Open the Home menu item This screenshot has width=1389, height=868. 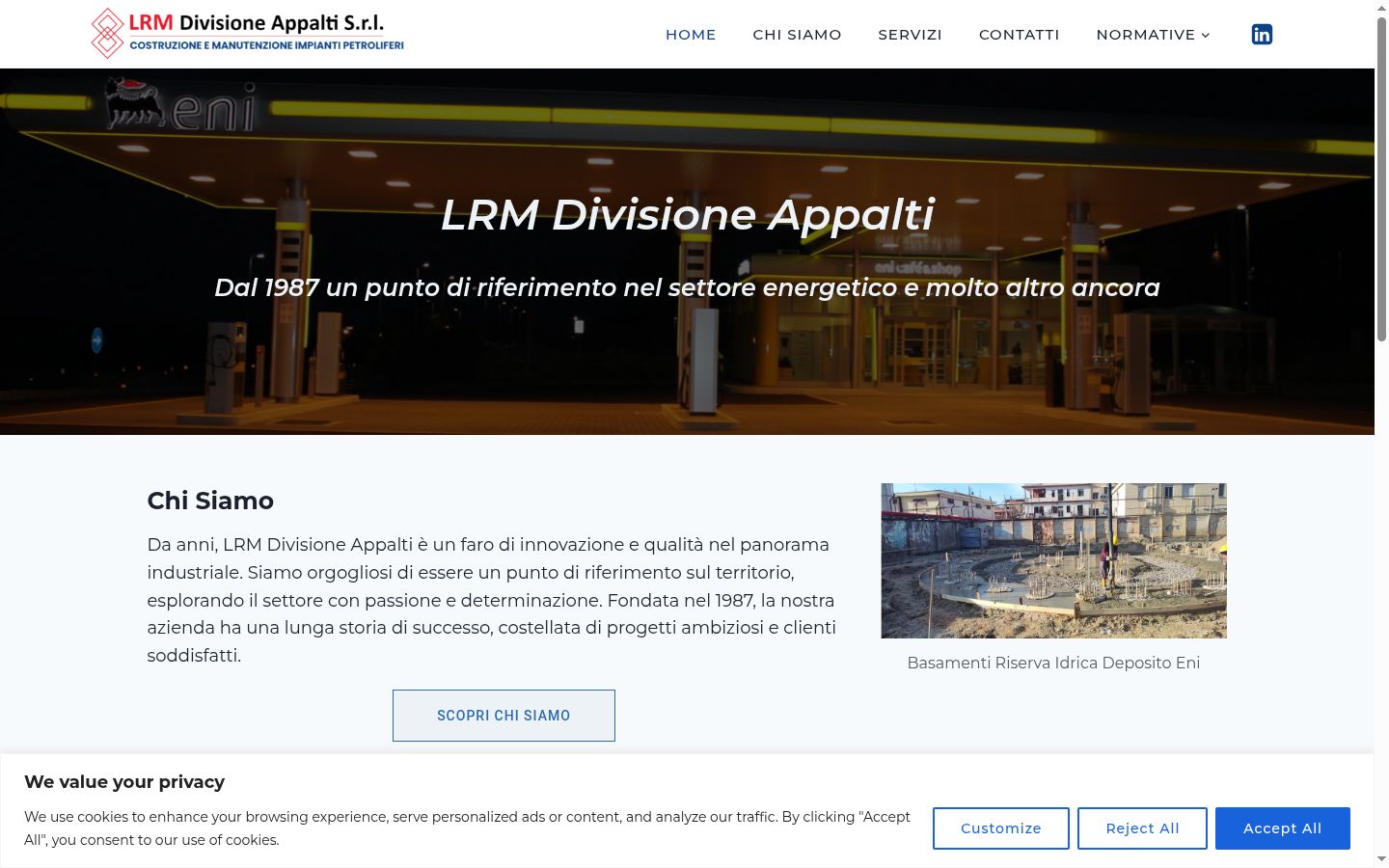(691, 35)
